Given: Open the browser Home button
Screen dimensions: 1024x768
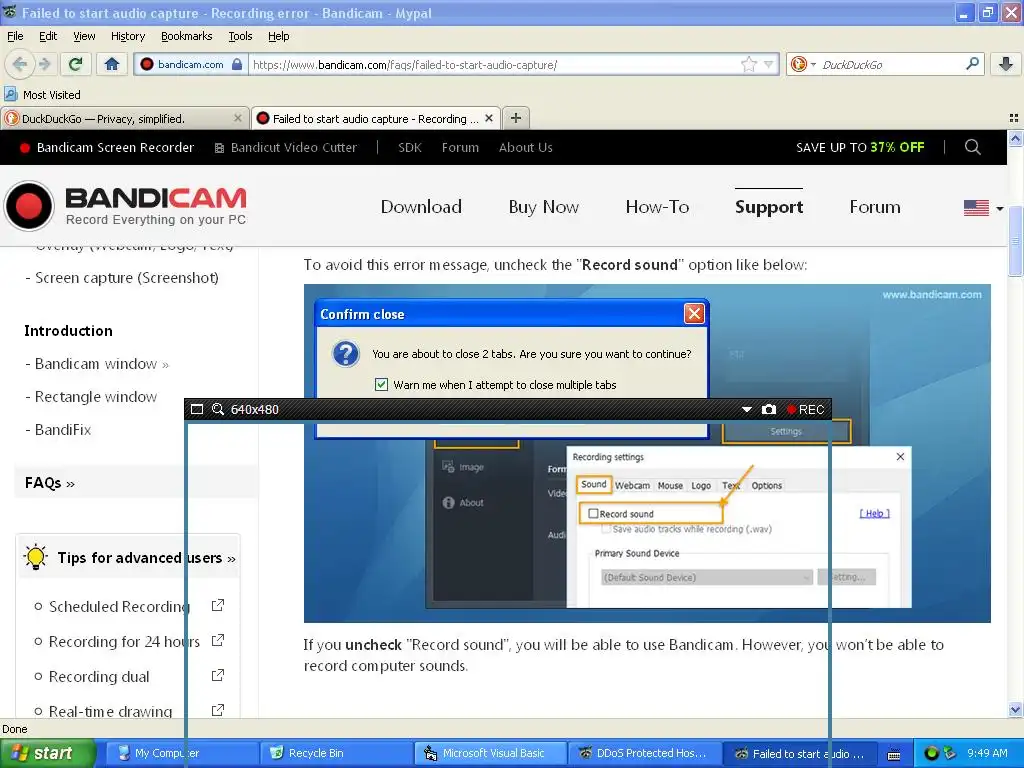Looking at the screenshot, I should click(112, 64).
